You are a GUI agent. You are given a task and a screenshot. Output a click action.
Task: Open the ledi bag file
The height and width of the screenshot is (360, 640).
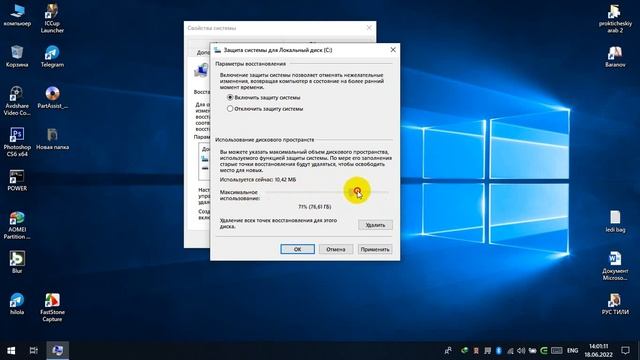coord(615,221)
